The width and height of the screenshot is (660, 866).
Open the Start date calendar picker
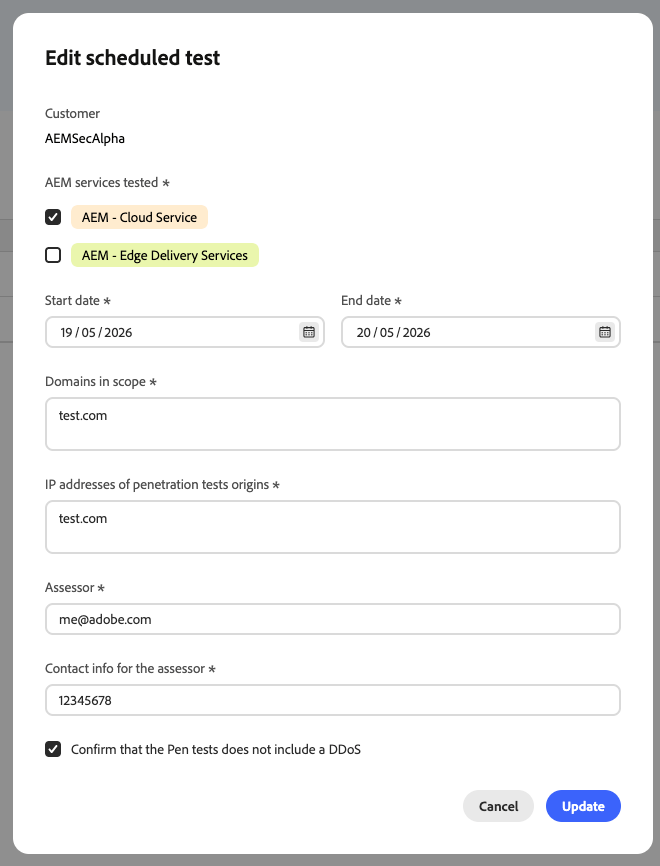coord(309,332)
